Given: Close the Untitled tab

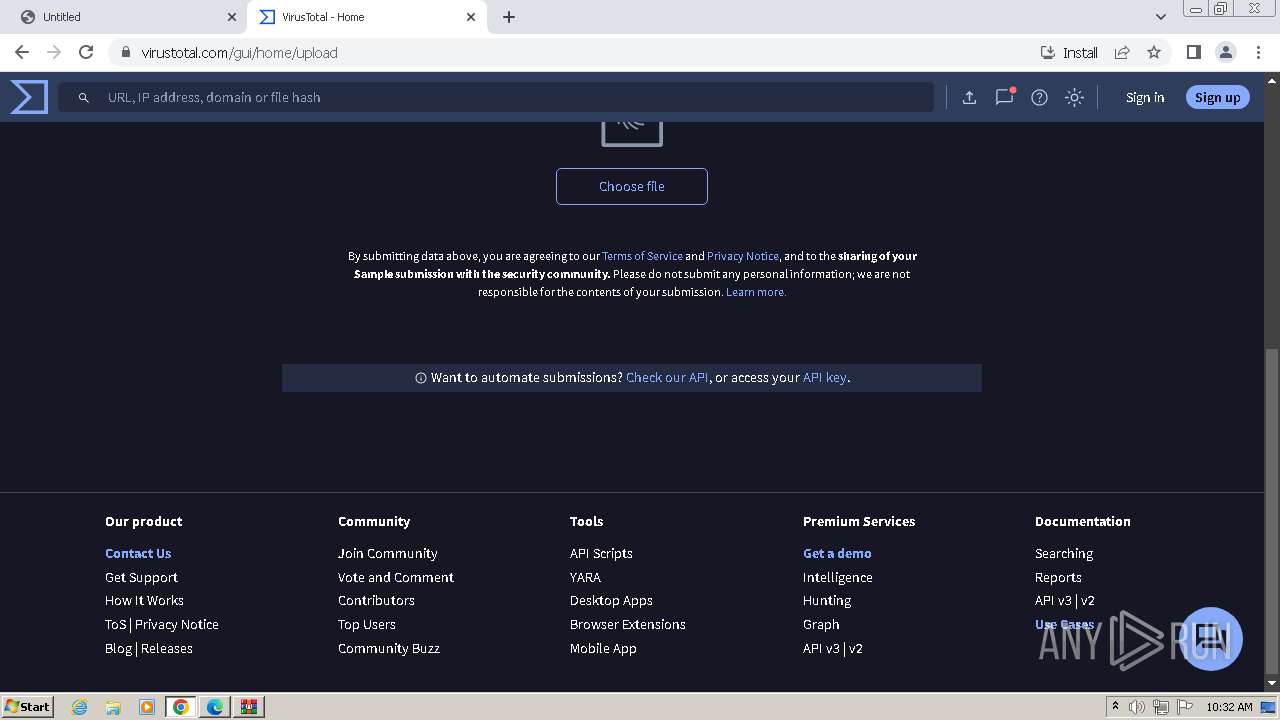Looking at the screenshot, I should pyautogui.click(x=232, y=17).
